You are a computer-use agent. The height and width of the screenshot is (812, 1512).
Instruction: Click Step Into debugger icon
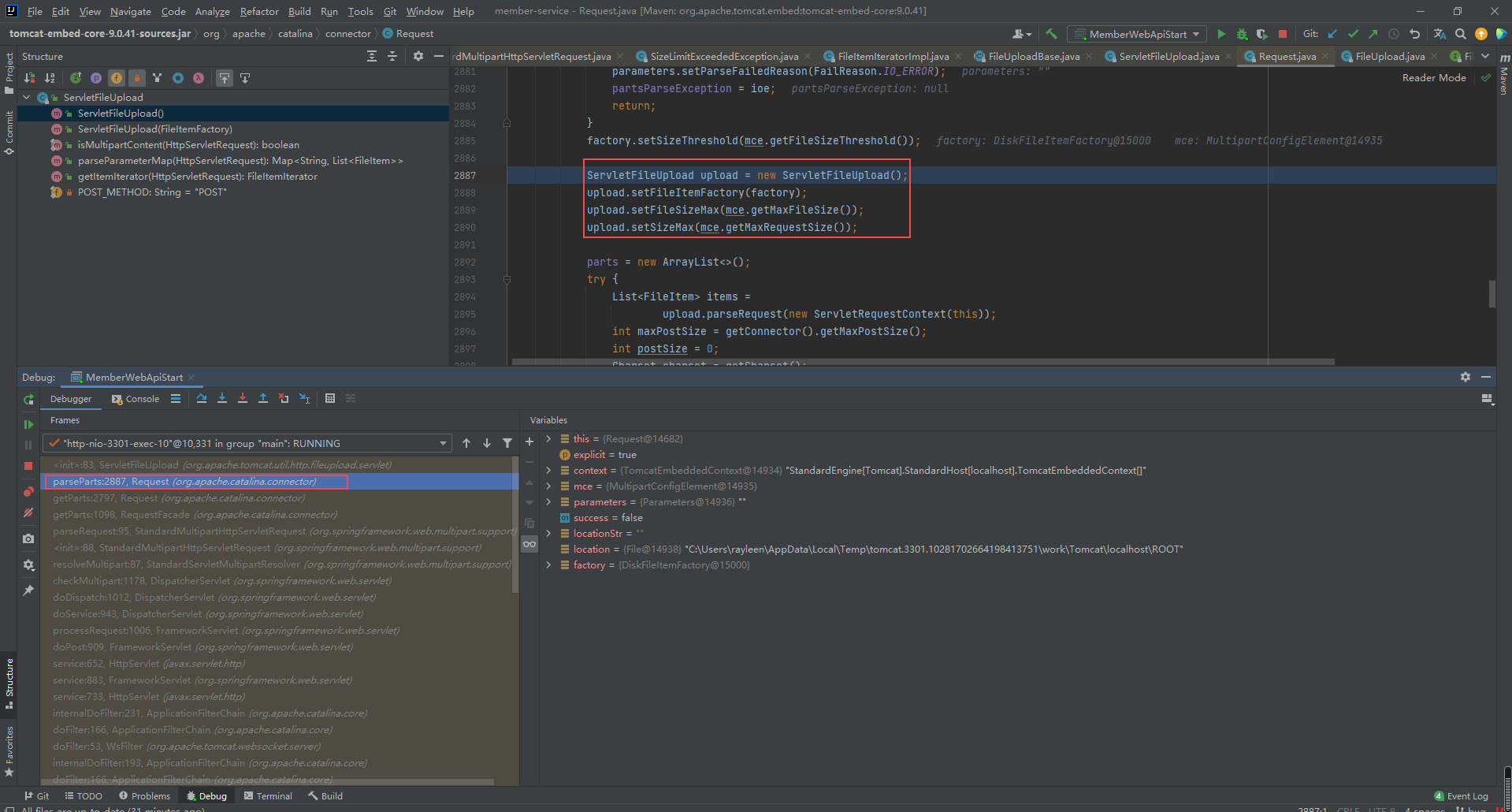(222, 398)
